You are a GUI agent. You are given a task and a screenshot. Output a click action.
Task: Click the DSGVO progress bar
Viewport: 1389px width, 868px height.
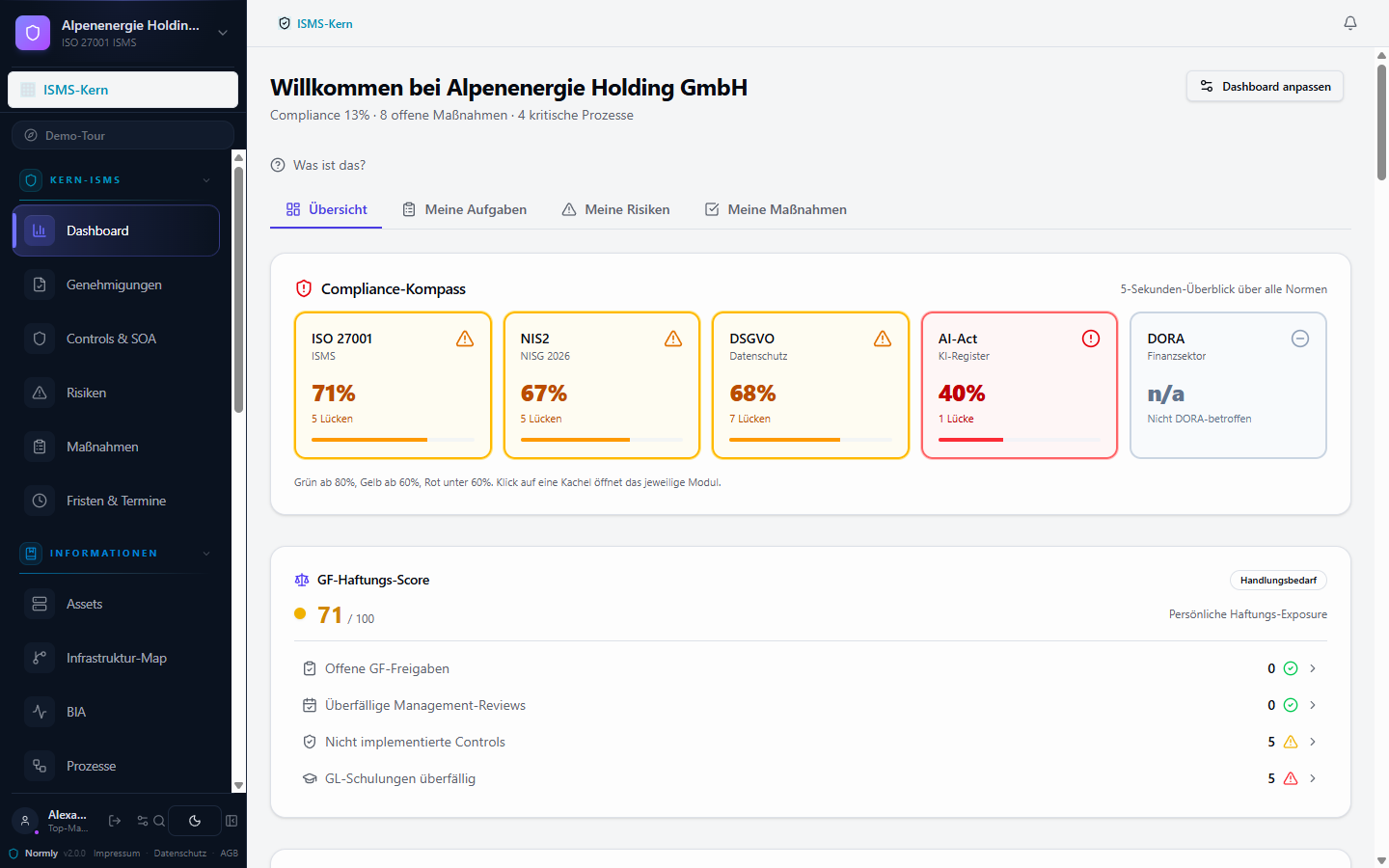(810, 440)
